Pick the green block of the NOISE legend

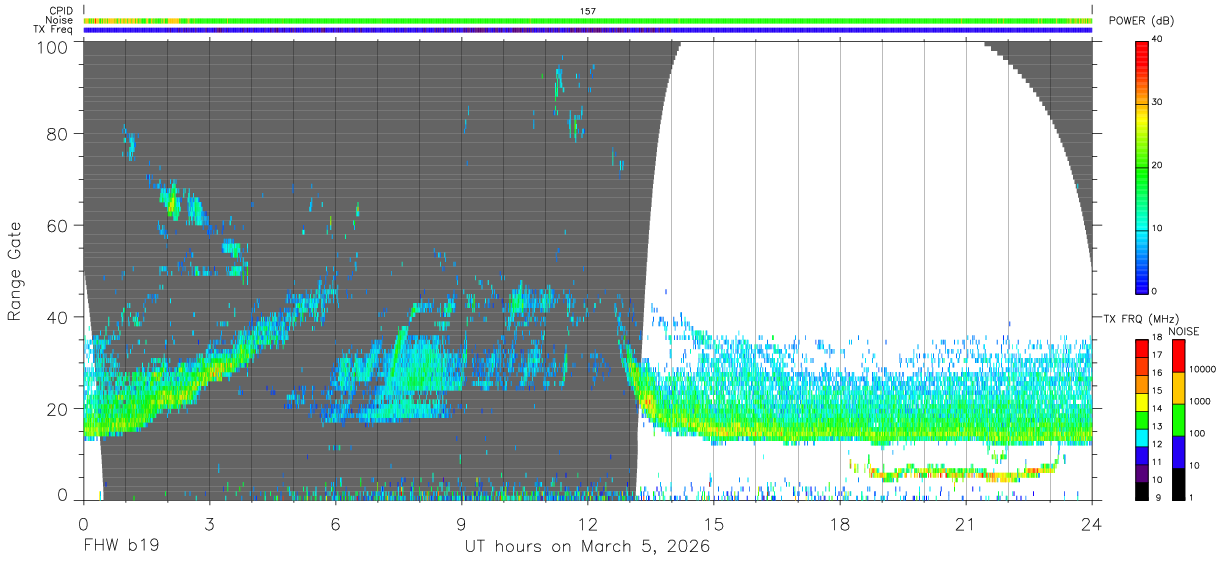pyautogui.click(x=1177, y=419)
